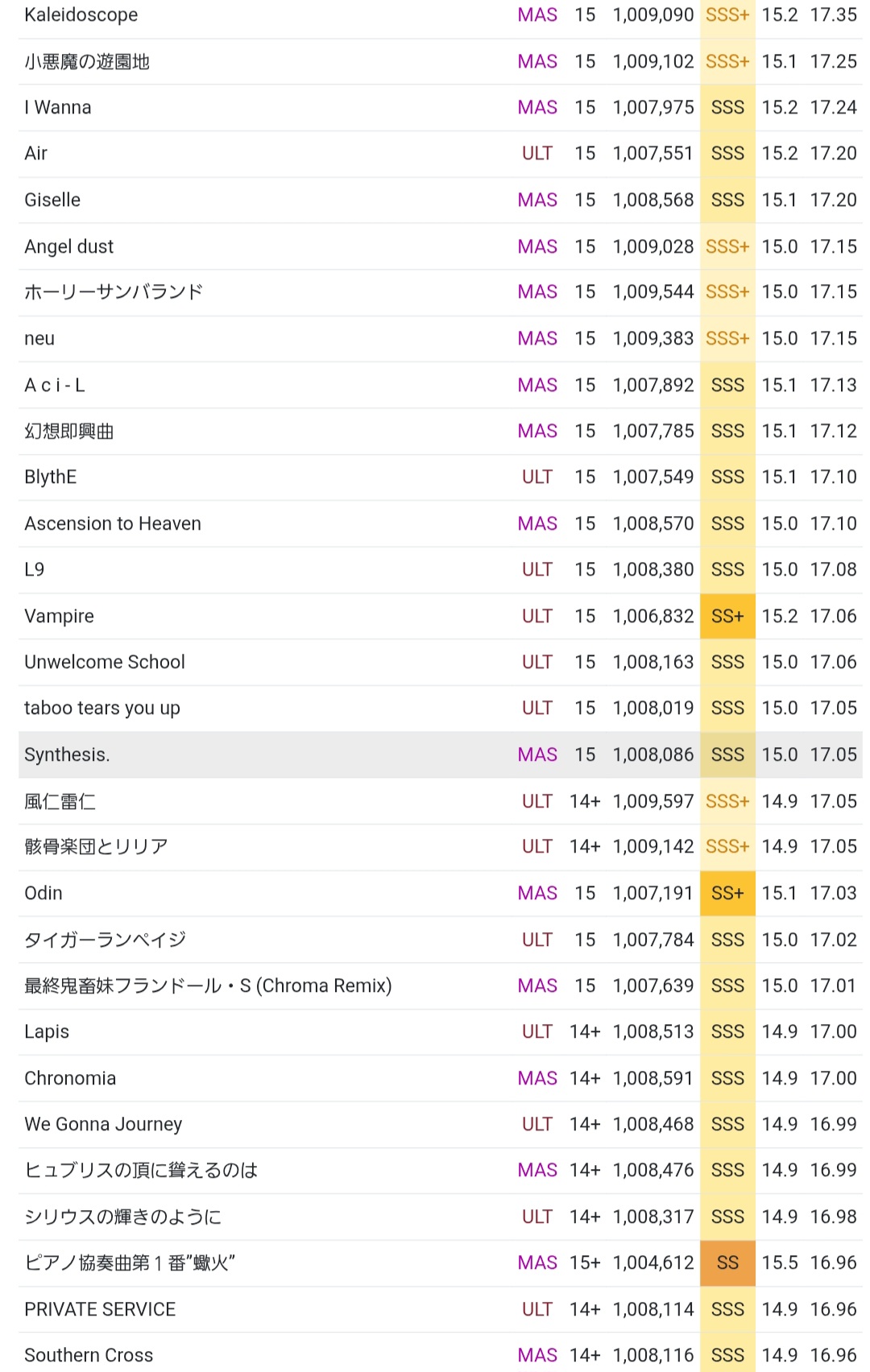Open the 小悪魔の遊園地 song entry
Image resolution: width=870 pixels, height=1372 pixels.
pos(87,62)
